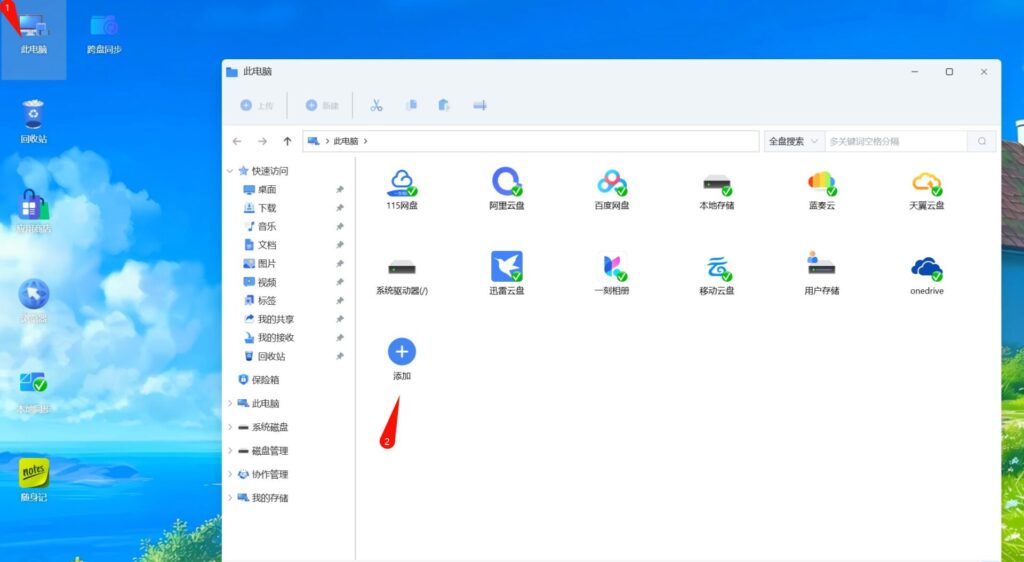The width and height of the screenshot is (1024, 562).
Task: Click the 添加 plus icon
Action: click(402, 352)
